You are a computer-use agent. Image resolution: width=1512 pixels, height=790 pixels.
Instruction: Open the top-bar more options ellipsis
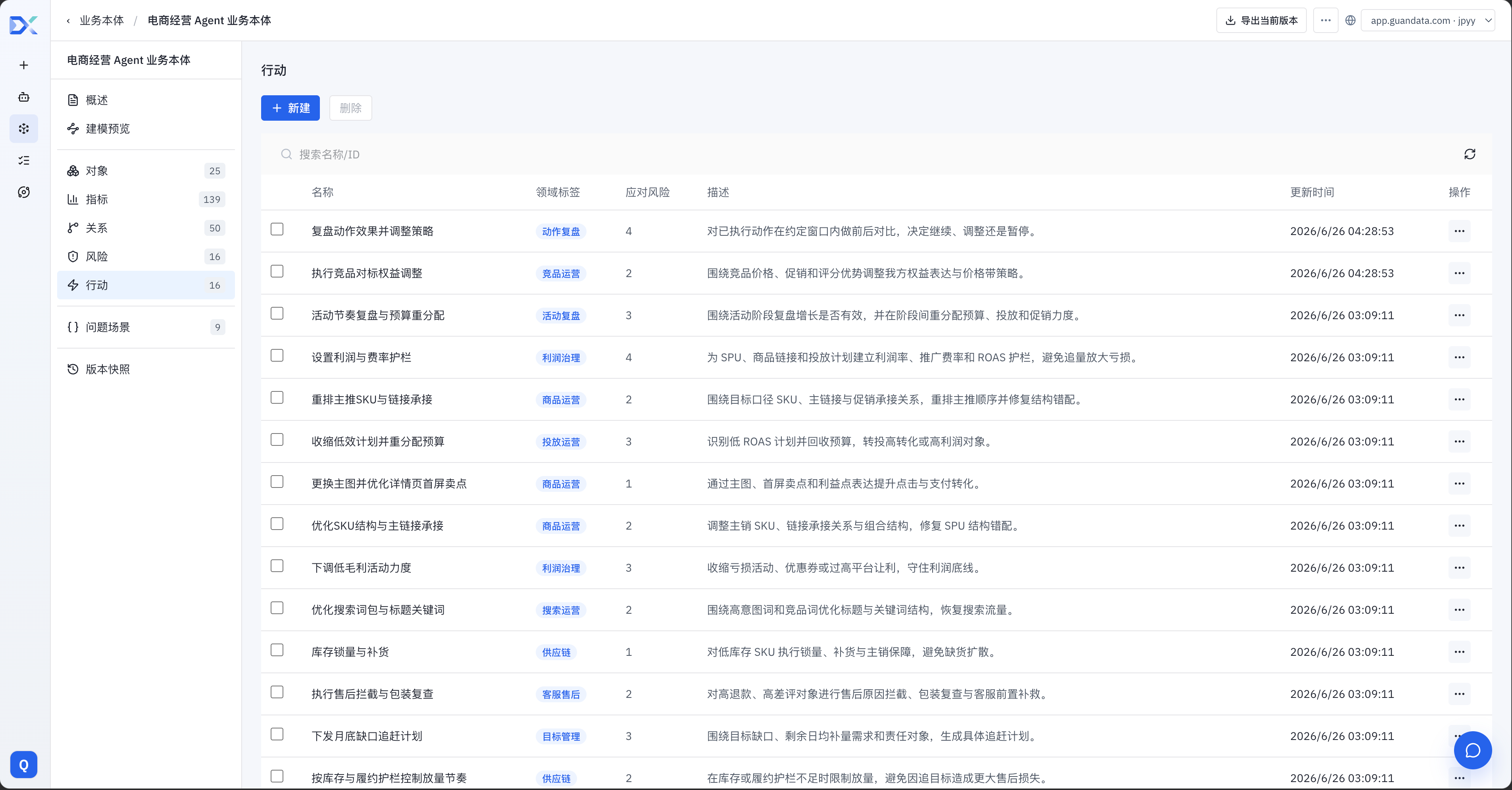[1325, 21]
